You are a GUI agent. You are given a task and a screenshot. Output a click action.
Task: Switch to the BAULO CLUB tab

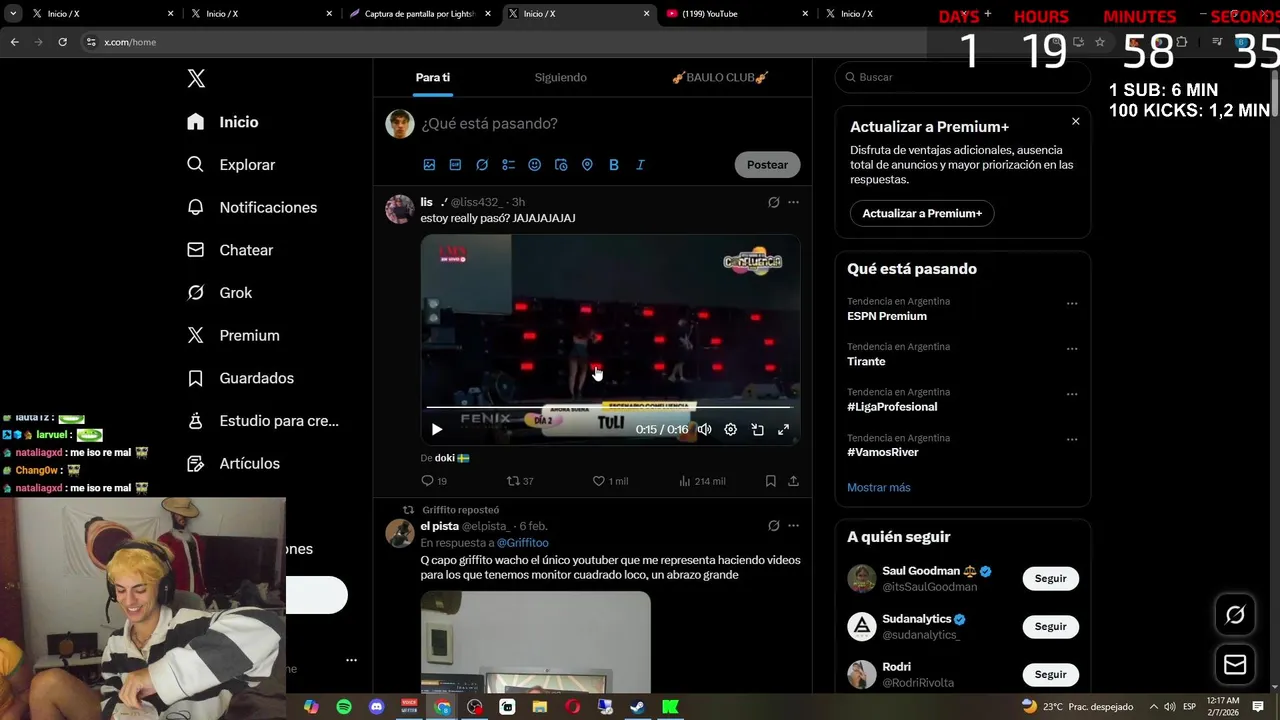pos(720,77)
